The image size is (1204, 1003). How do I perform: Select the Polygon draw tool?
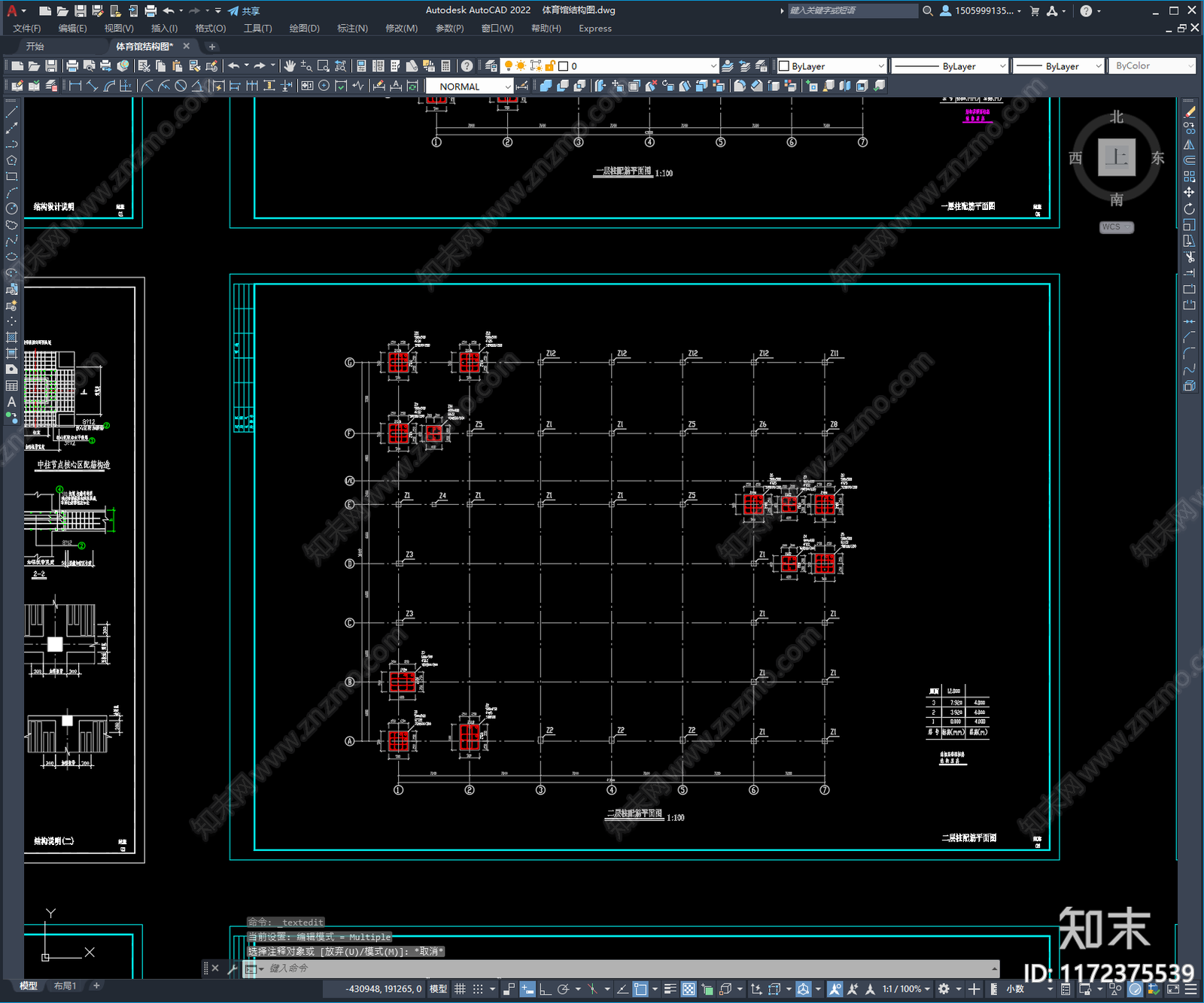[11, 160]
